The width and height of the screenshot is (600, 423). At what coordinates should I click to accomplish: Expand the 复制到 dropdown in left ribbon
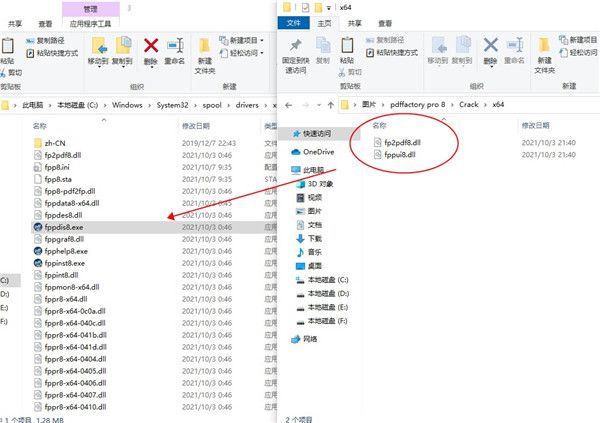122,61
